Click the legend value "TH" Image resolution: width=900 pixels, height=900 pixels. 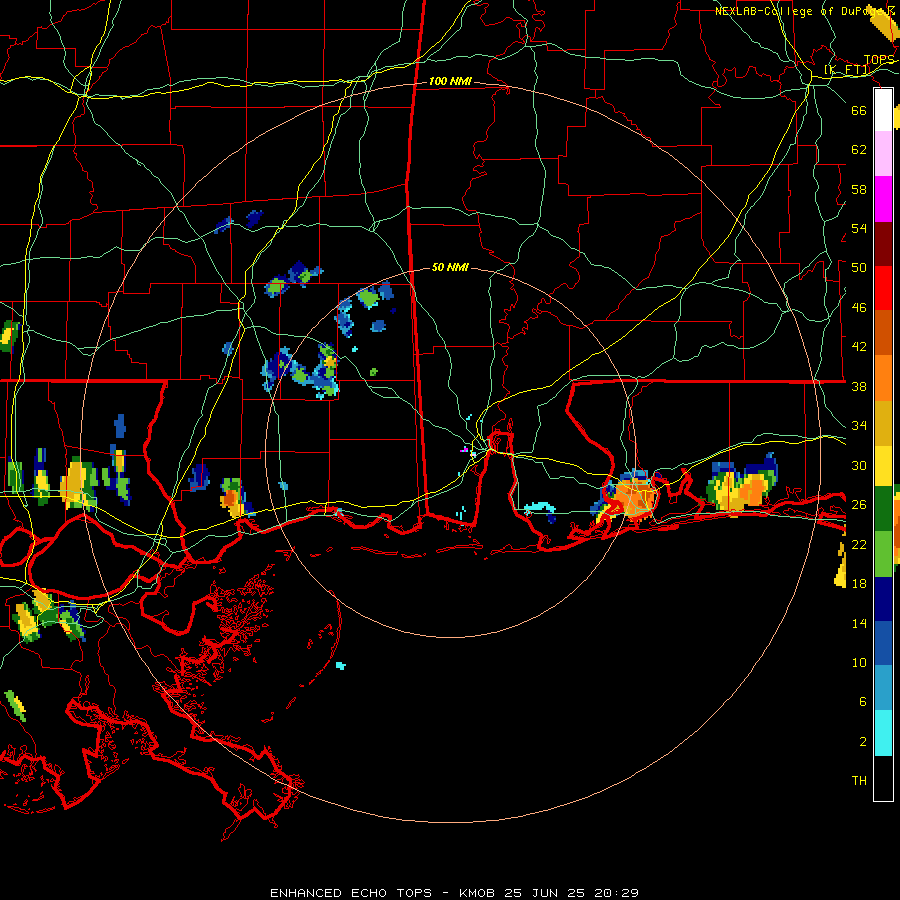pos(859,781)
